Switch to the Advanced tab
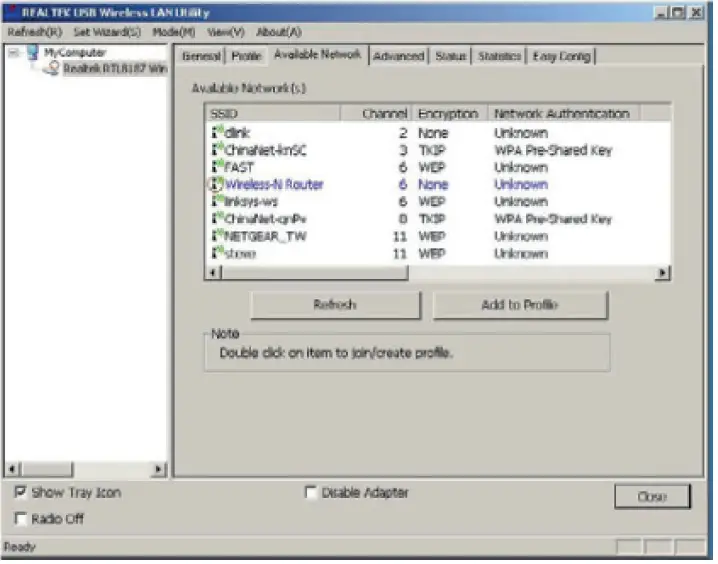The width and height of the screenshot is (718, 564). point(398,57)
